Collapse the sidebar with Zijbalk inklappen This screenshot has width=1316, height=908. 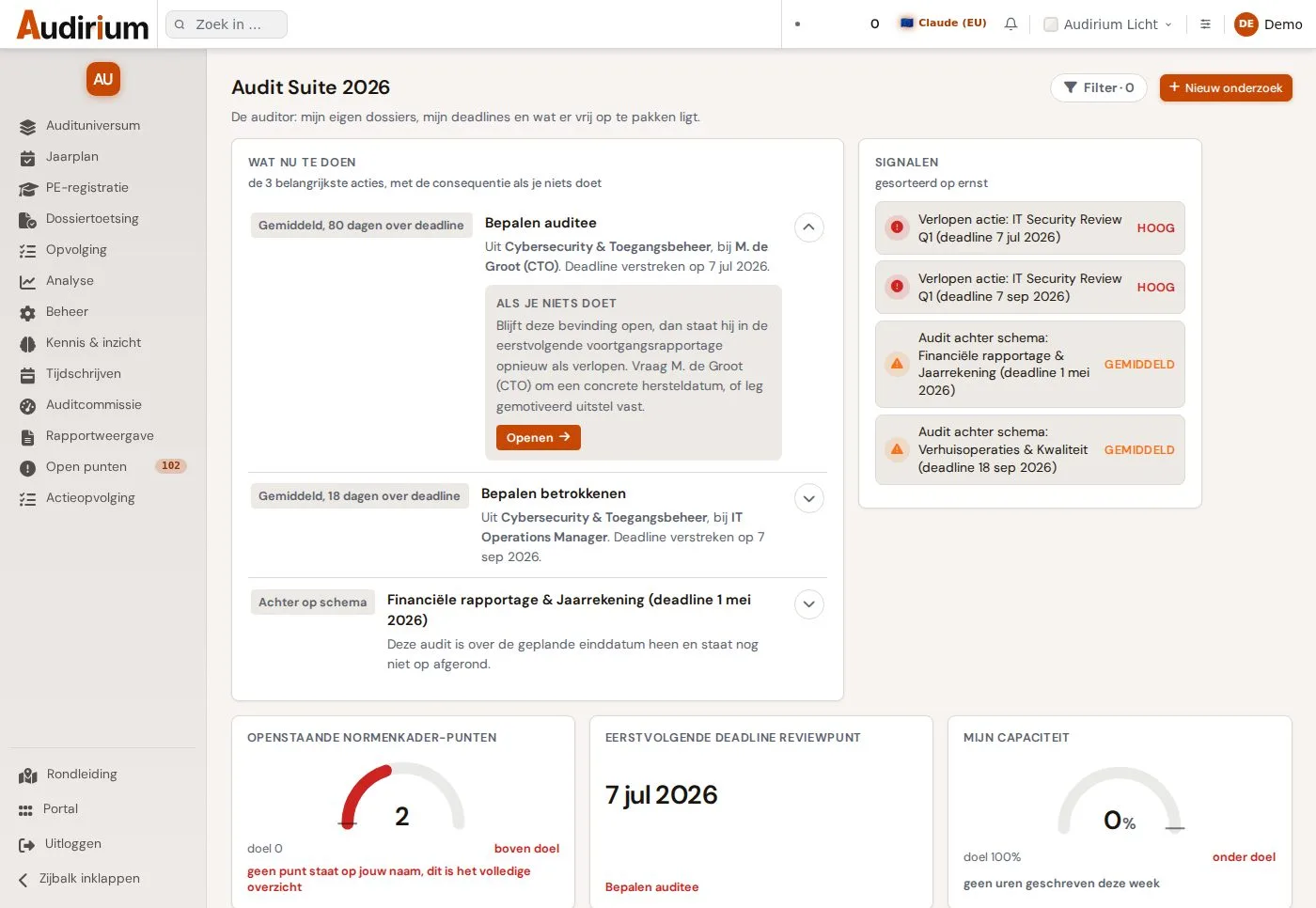[x=89, y=879]
